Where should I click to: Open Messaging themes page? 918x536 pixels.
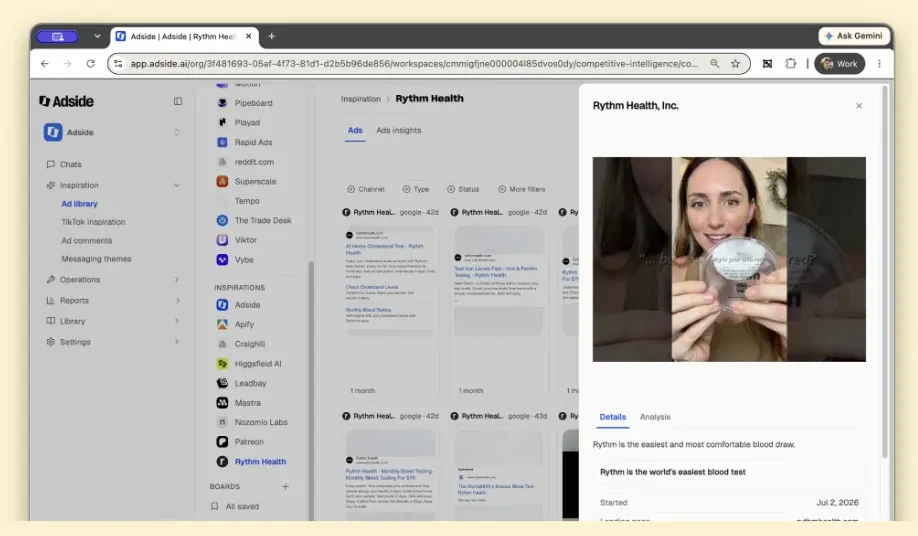96,259
